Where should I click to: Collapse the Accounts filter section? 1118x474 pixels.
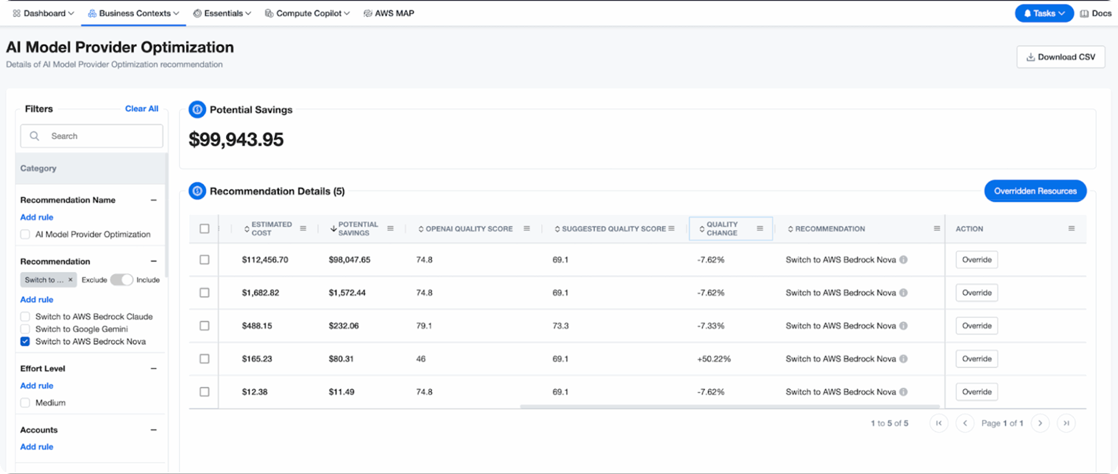pyautogui.click(x=153, y=430)
